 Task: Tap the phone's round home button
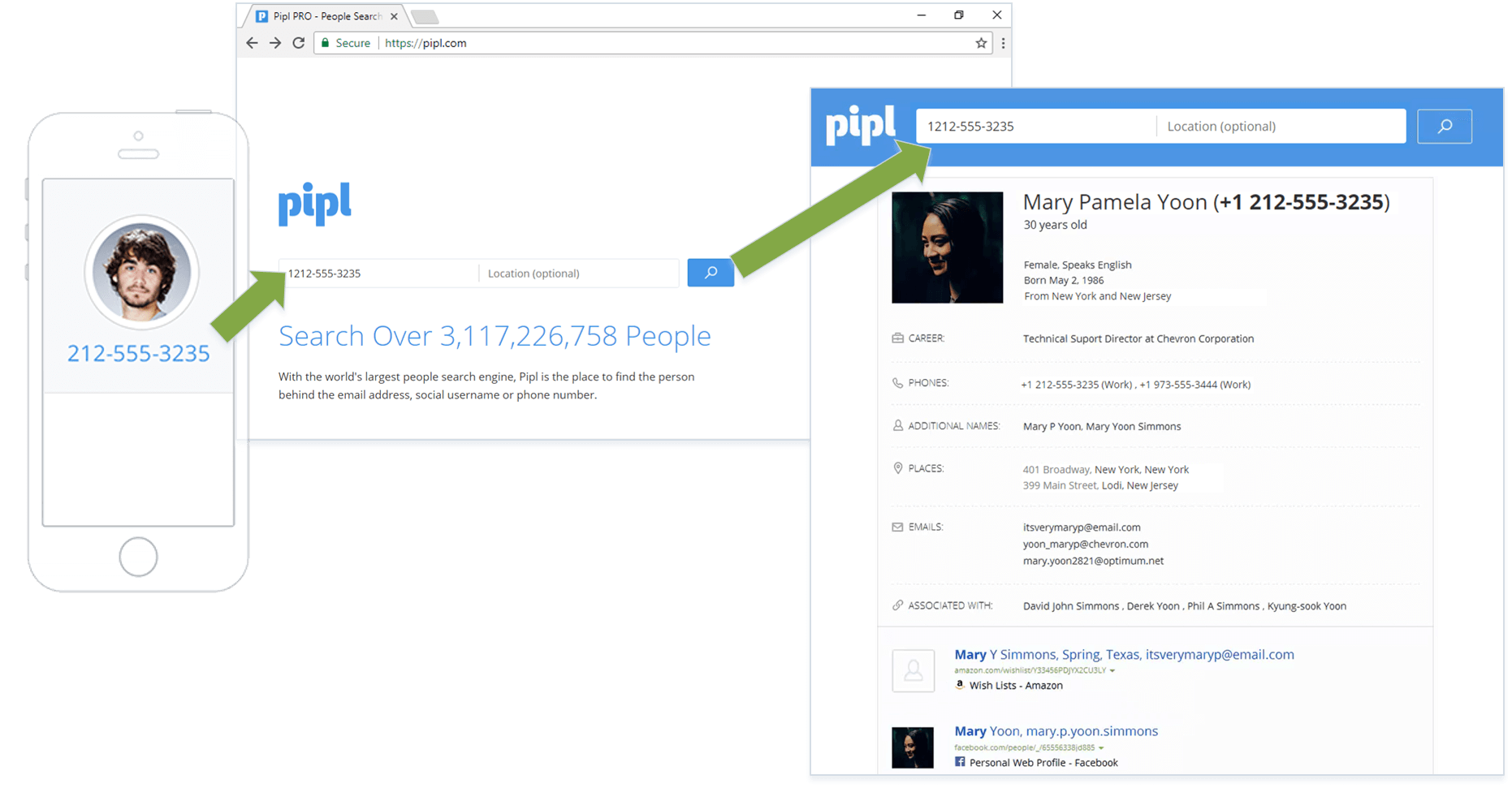tap(138, 557)
